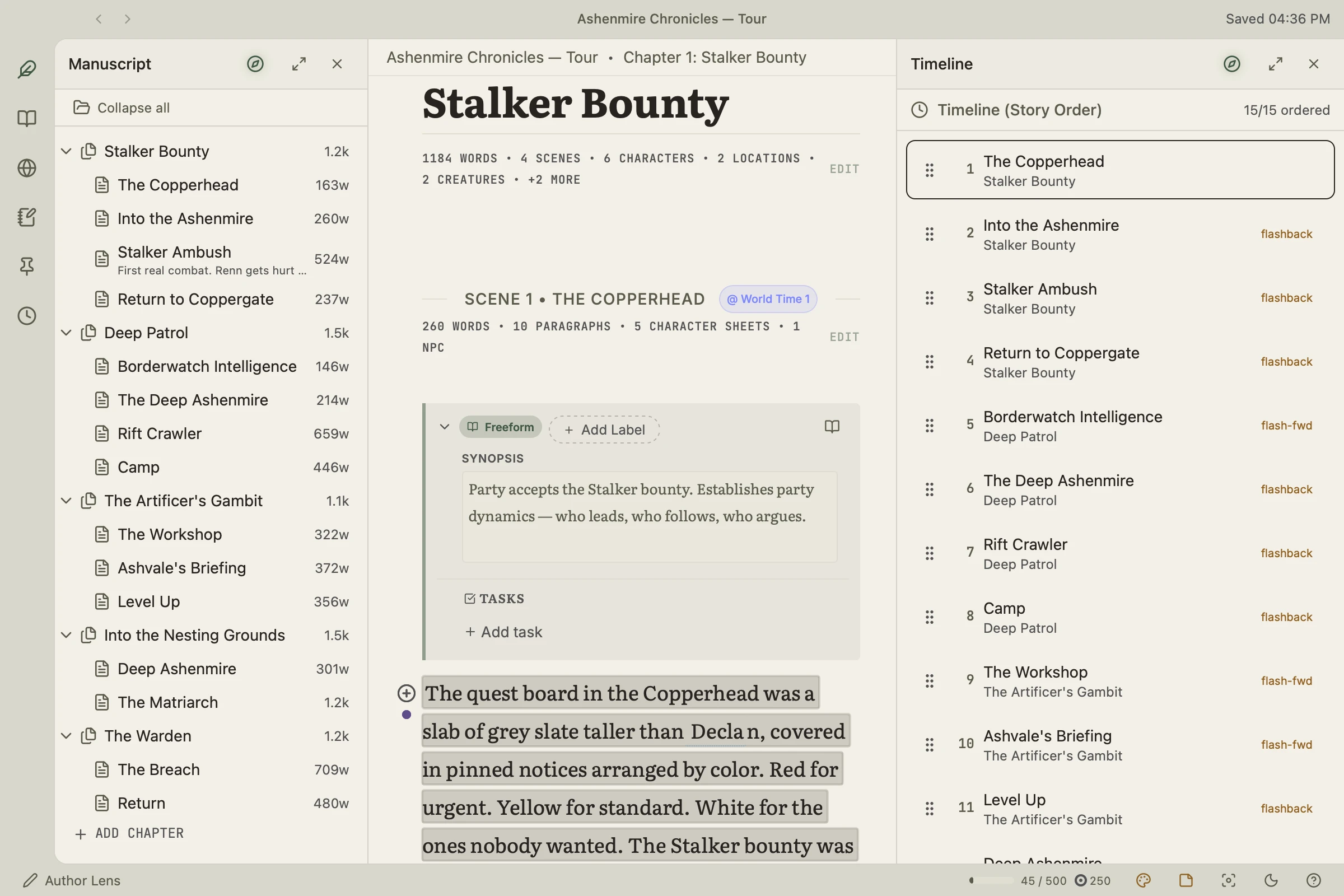This screenshot has height=896, width=1344.
Task: Click EDIT next to chapter statistics
Action: pyautogui.click(x=844, y=169)
